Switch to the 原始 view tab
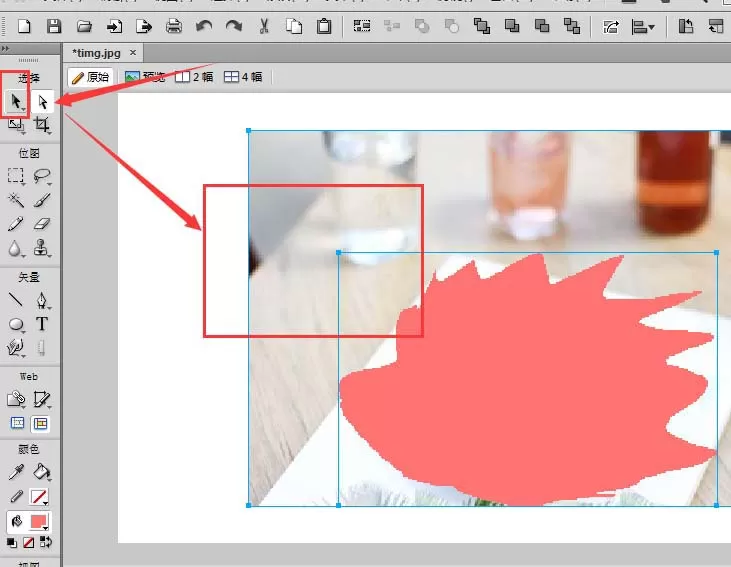Image resolution: width=731 pixels, height=567 pixels. coord(91,77)
